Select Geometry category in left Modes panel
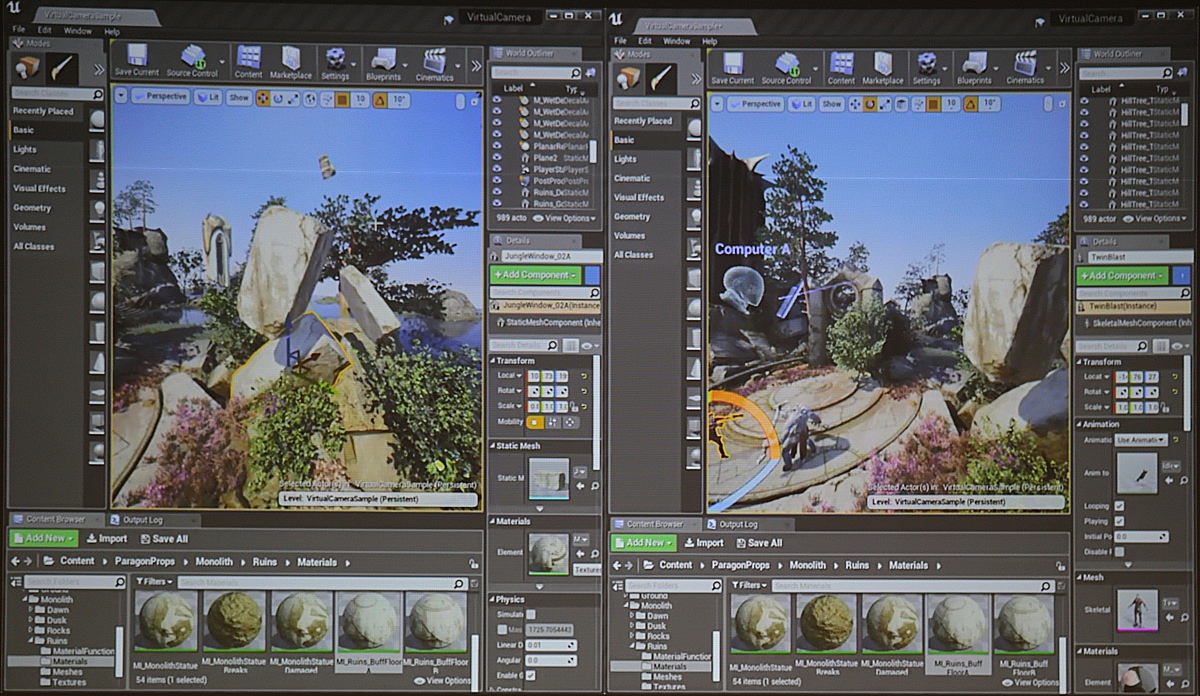 click(x=32, y=208)
